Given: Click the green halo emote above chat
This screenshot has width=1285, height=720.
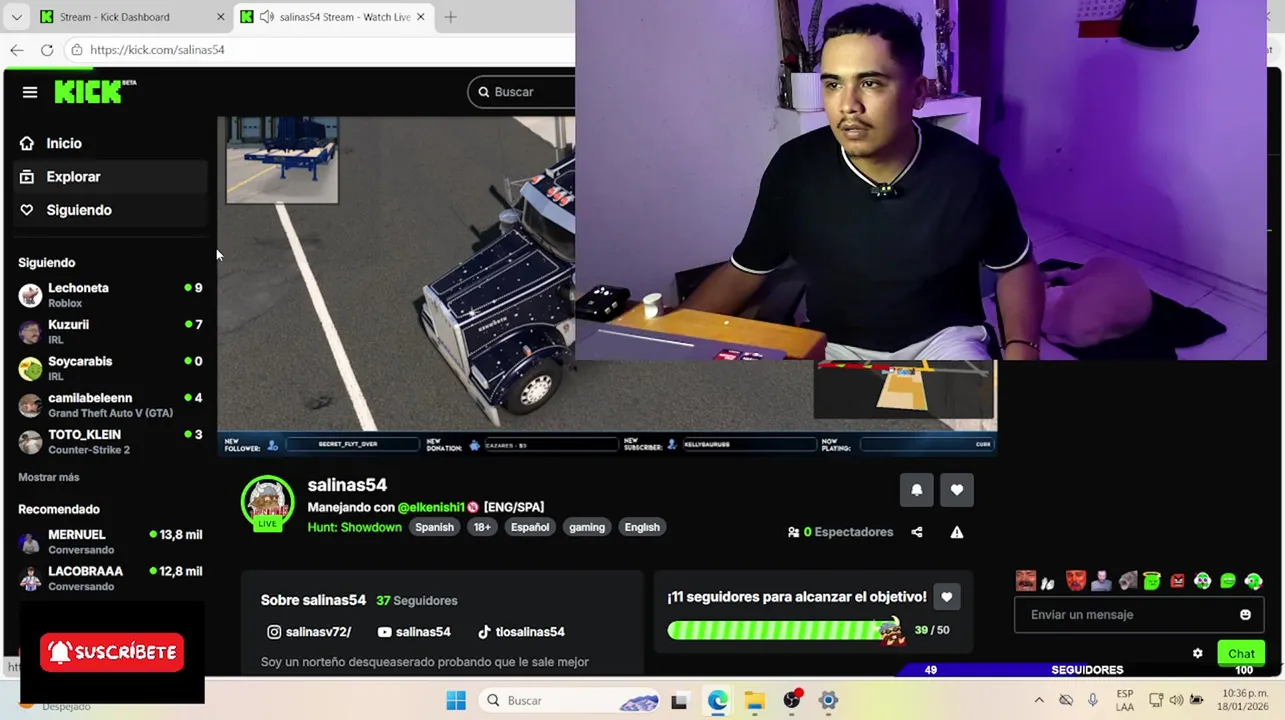Looking at the screenshot, I should coord(1152,581).
